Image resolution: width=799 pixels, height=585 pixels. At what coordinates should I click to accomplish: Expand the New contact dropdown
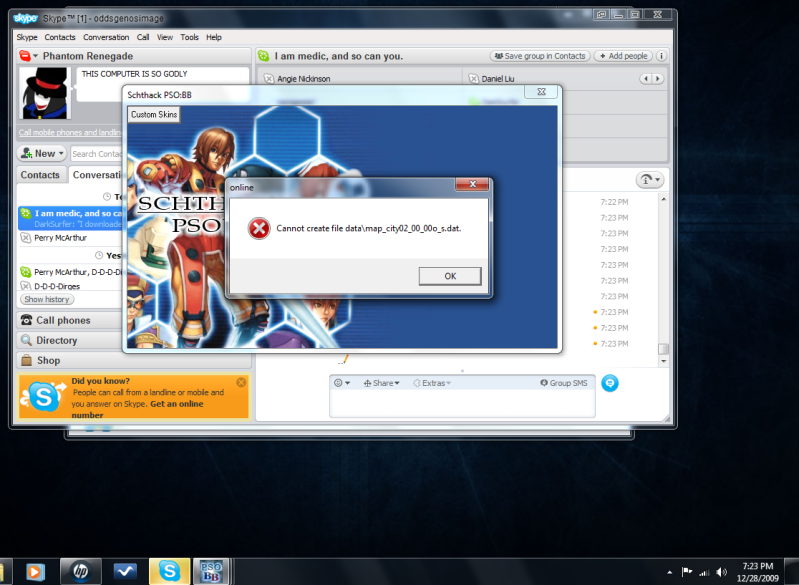click(x=42, y=154)
